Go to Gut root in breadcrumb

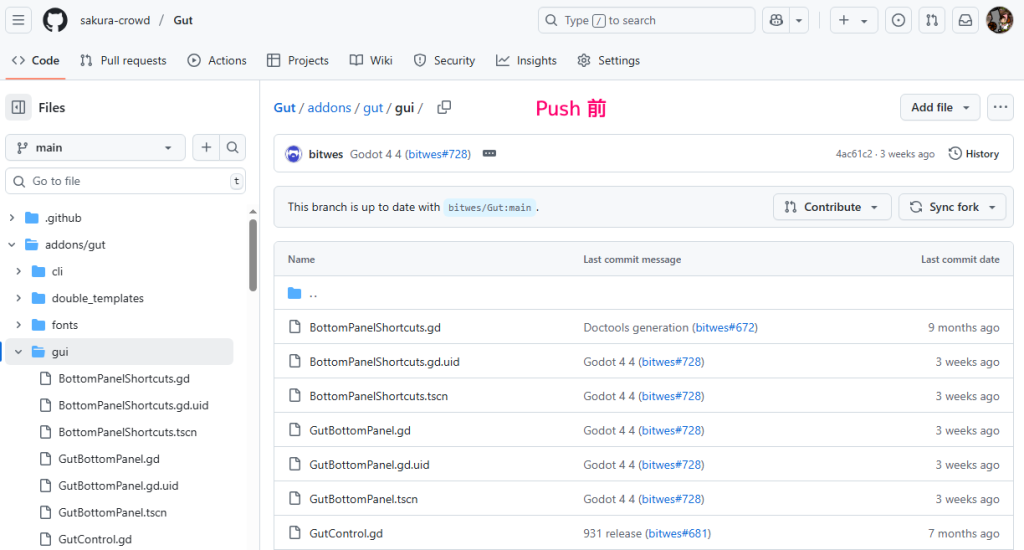(284, 108)
